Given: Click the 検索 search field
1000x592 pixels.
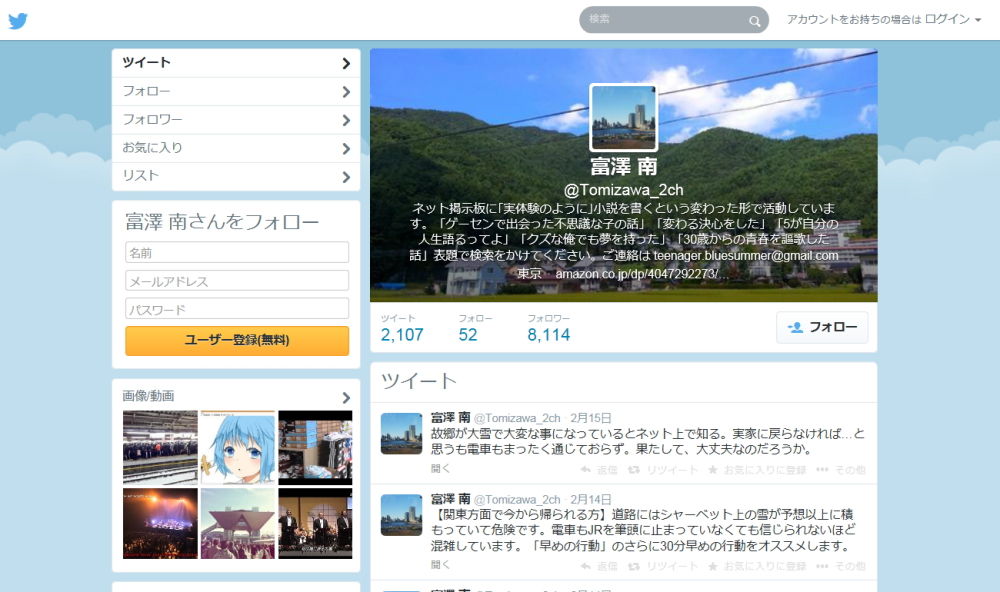Looking at the screenshot, I should pyautogui.click(x=673, y=20).
